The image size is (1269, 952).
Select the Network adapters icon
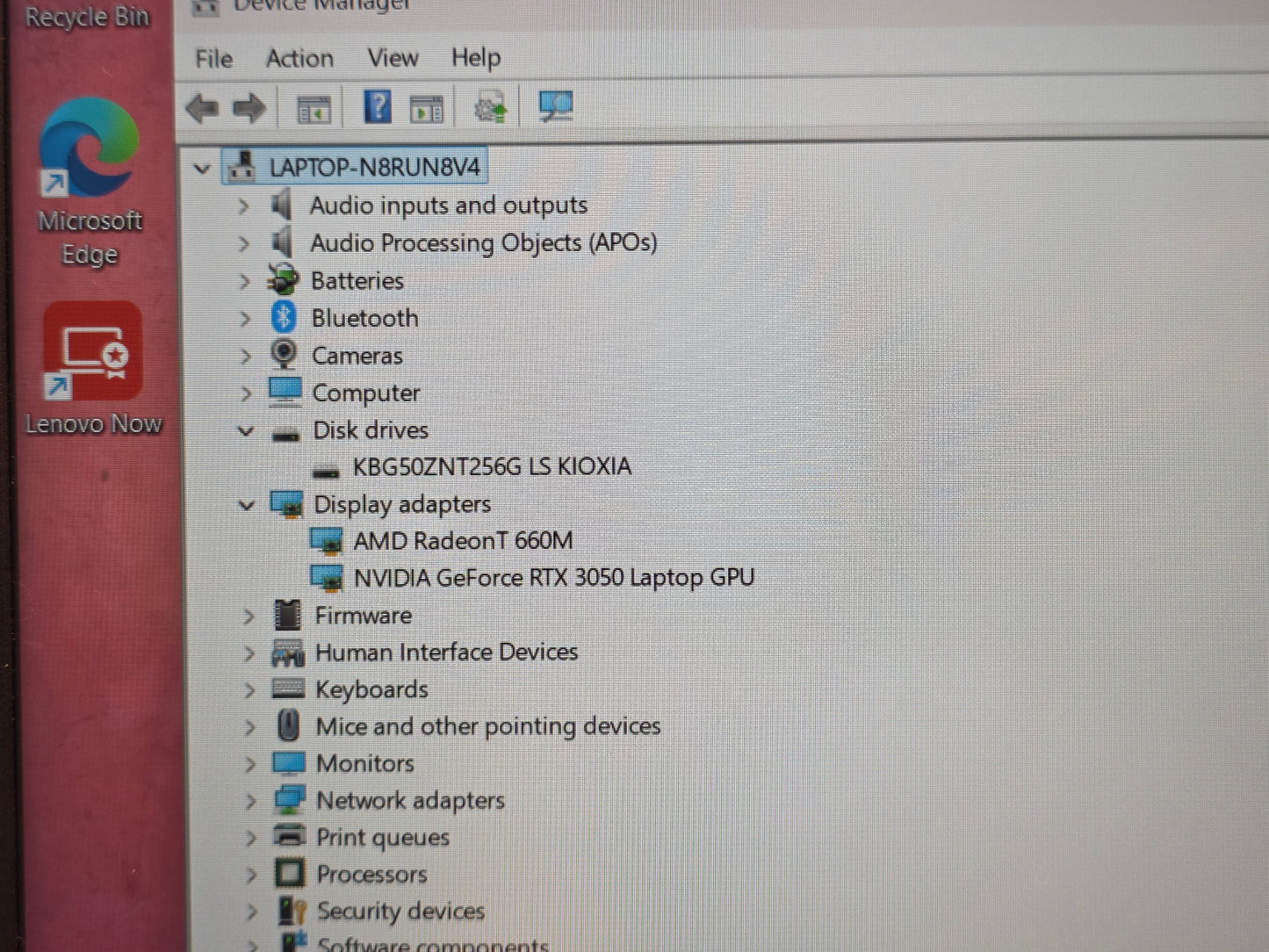(289, 799)
